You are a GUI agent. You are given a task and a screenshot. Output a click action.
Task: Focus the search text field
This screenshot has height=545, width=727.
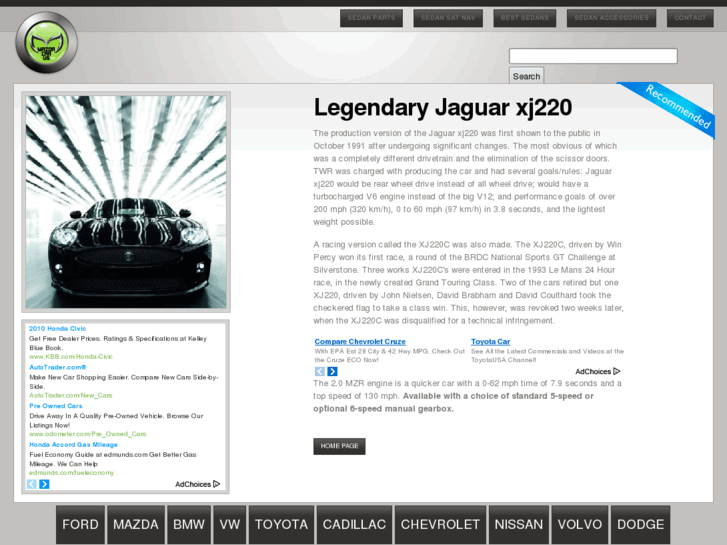click(x=593, y=56)
